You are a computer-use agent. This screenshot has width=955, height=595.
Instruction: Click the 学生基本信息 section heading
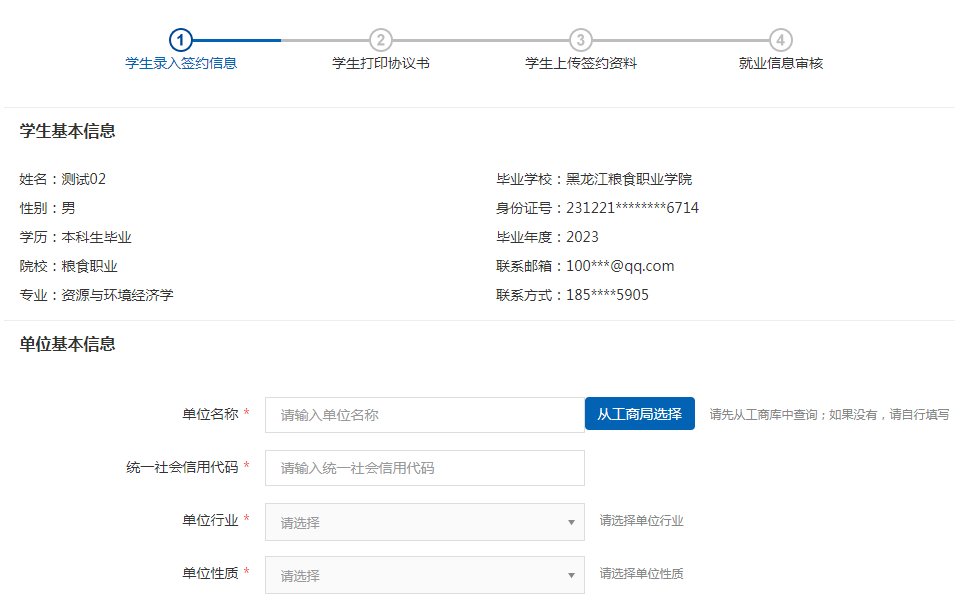tap(68, 131)
